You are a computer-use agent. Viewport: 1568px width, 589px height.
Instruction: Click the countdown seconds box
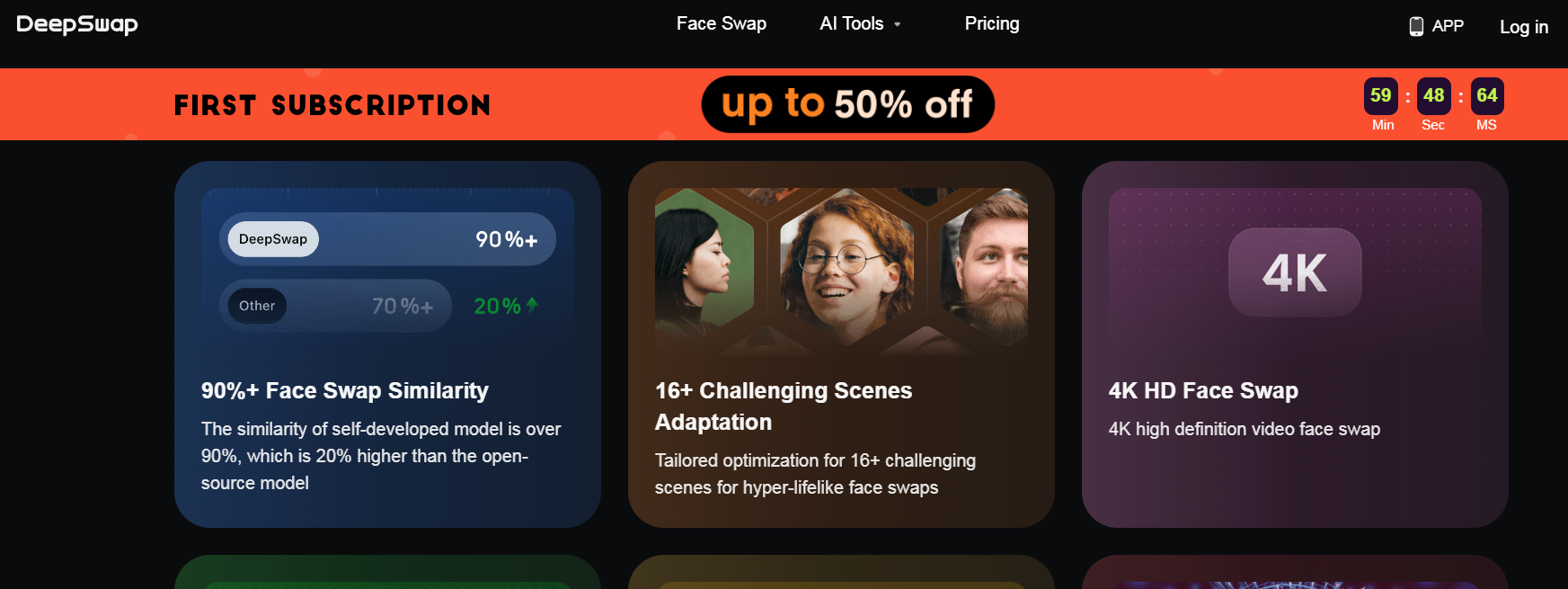click(1433, 96)
